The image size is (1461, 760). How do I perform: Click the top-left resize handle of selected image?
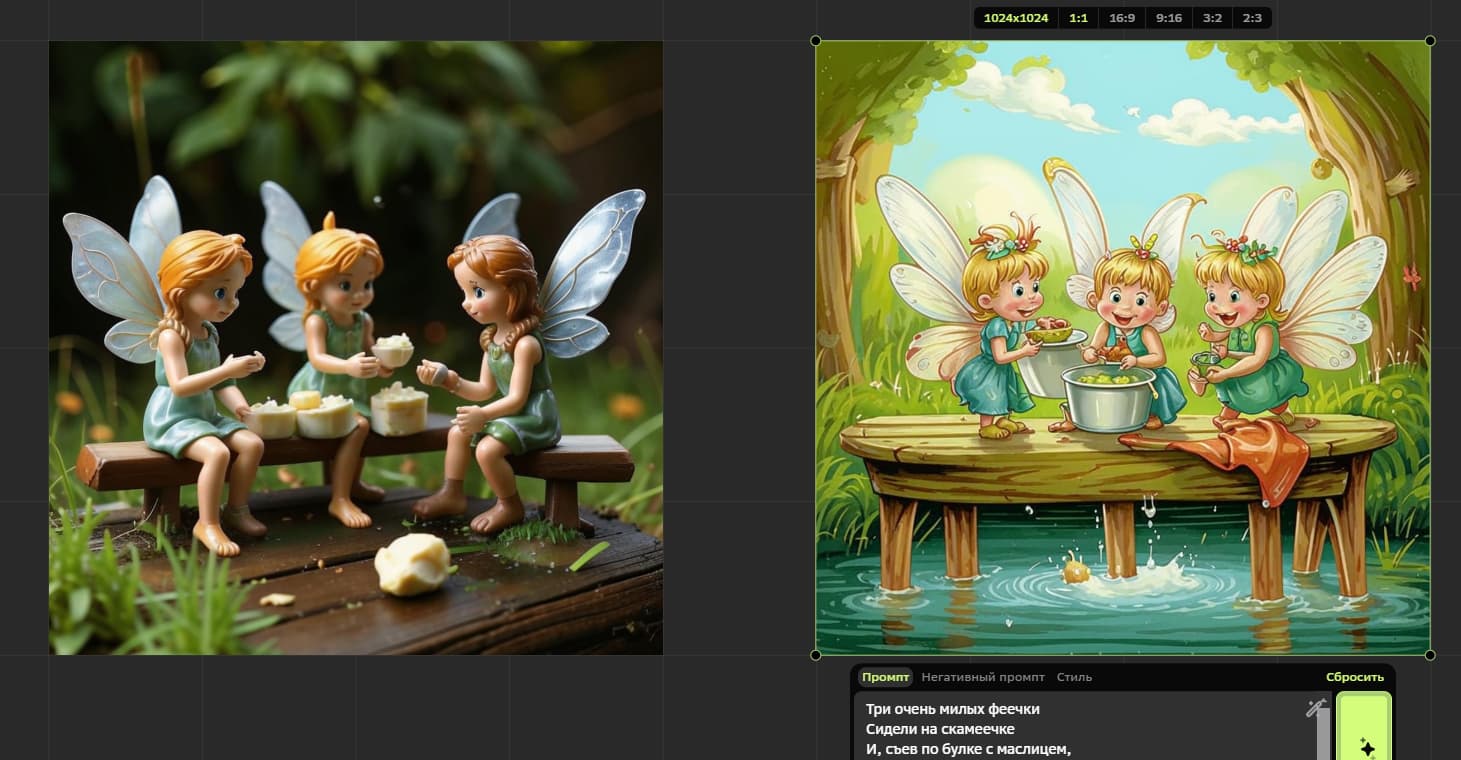coord(816,41)
